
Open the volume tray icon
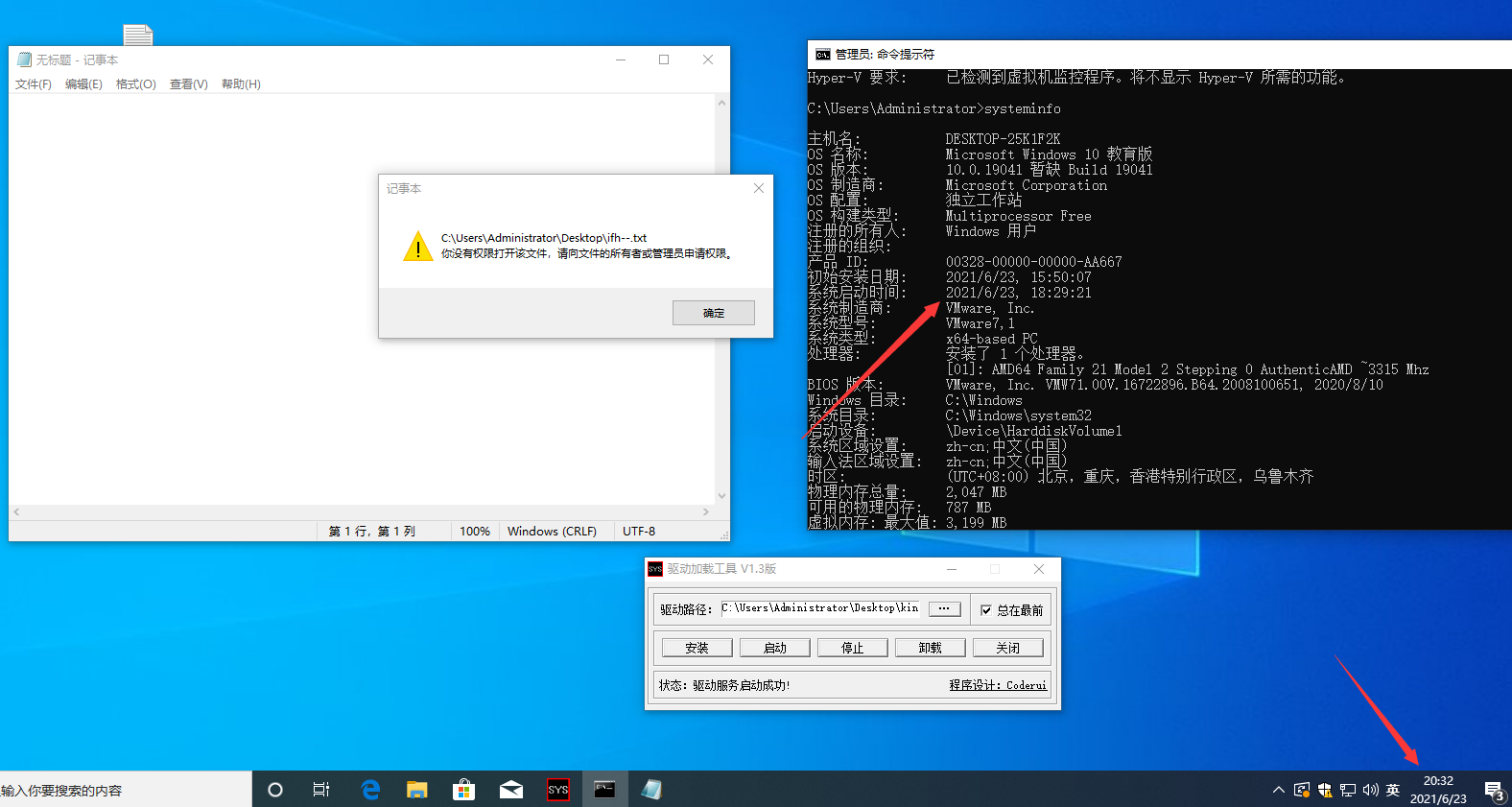click(1370, 790)
